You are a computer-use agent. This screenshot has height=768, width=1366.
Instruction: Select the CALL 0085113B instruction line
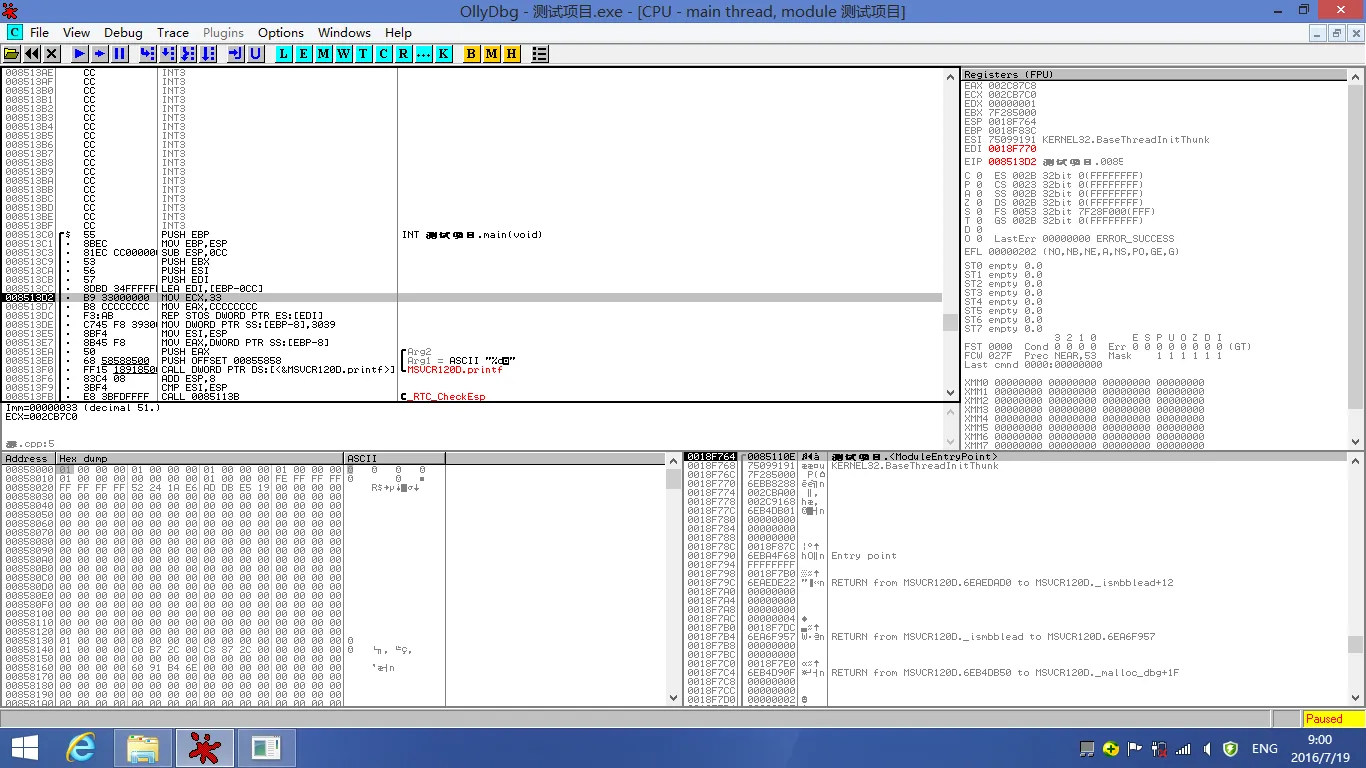(472, 397)
